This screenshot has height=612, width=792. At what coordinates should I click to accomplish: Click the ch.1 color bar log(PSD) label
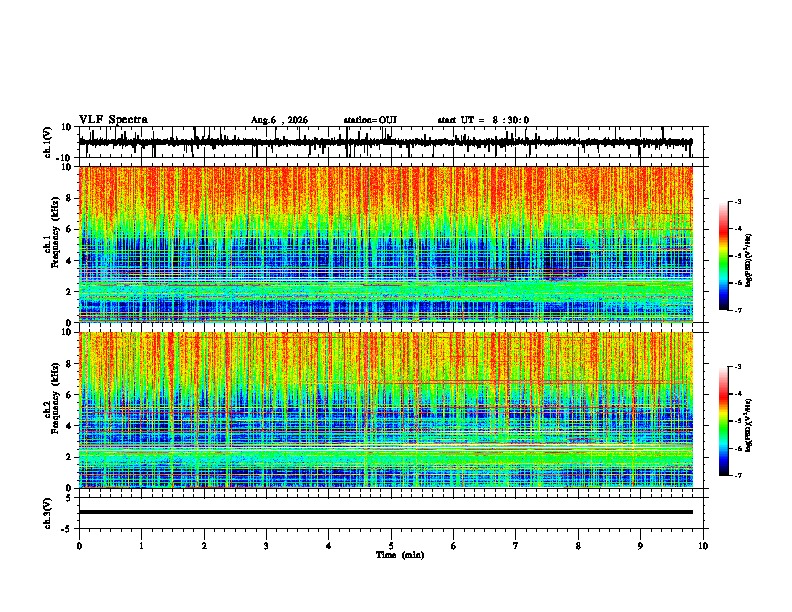[x=749, y=261]
